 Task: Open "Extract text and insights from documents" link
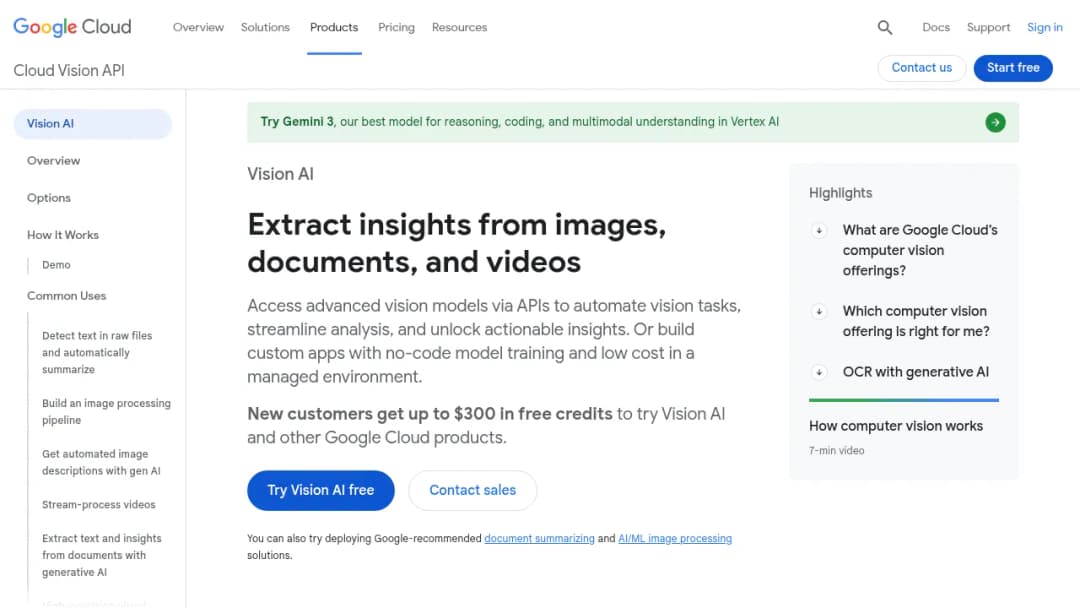[x=102, y=555]
